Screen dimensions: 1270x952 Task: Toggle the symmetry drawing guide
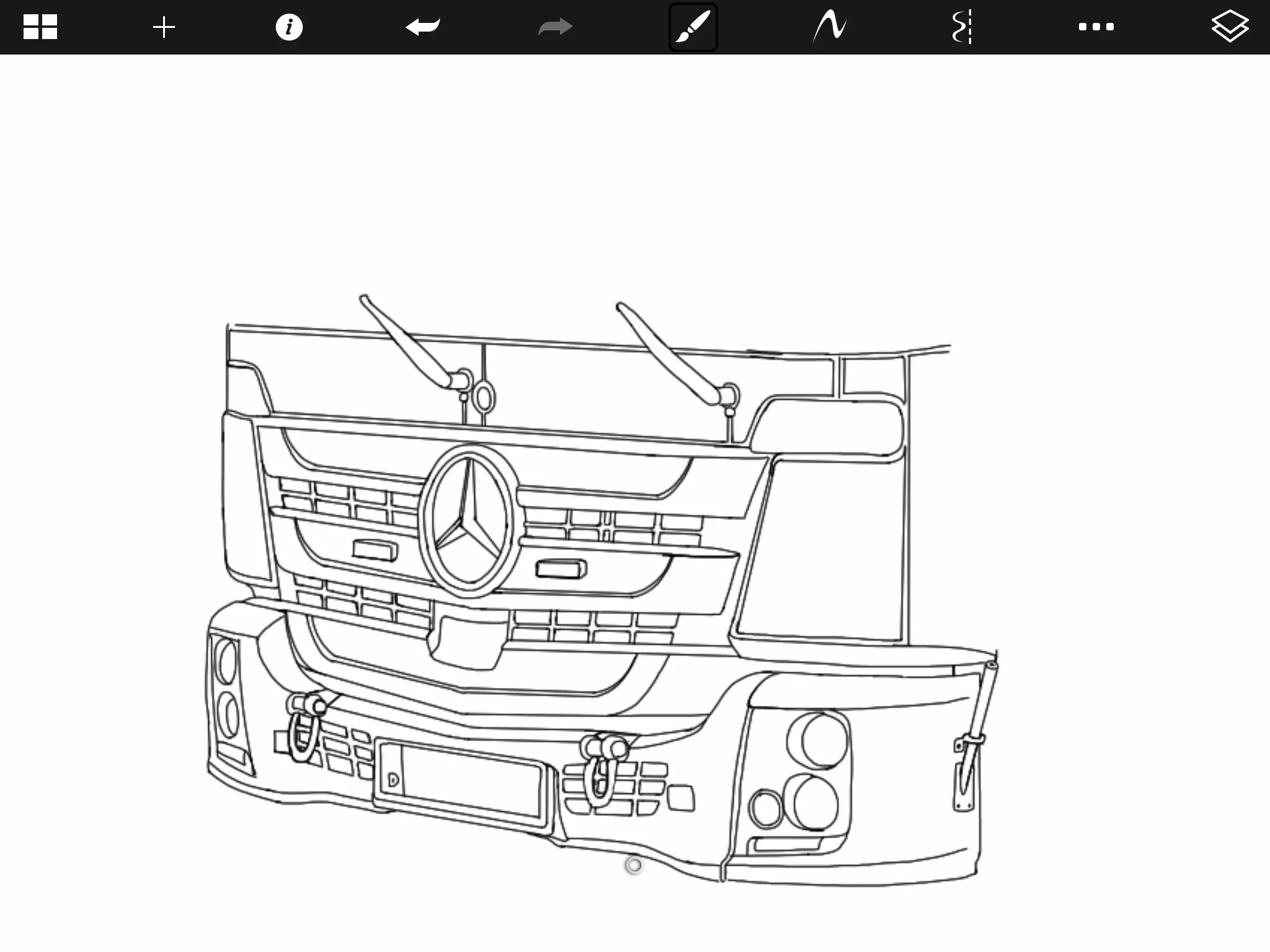point(962,27)
